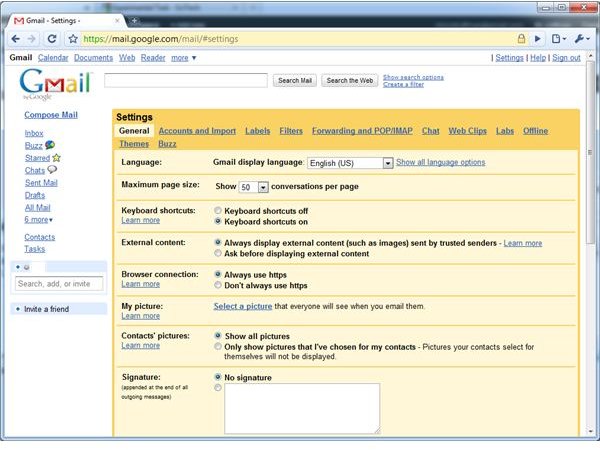This screenshot has width=600, height=450.
Task: Open Forwarding and POP/IMAP tab
Action: [x=362, y=131]
